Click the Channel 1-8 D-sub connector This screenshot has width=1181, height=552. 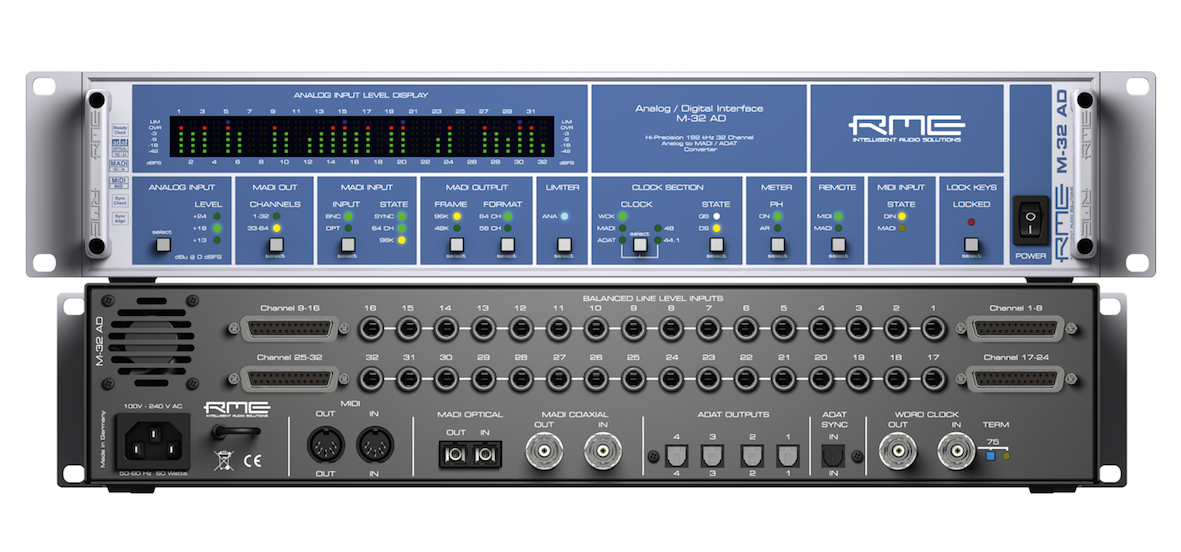pos(1016,329)
